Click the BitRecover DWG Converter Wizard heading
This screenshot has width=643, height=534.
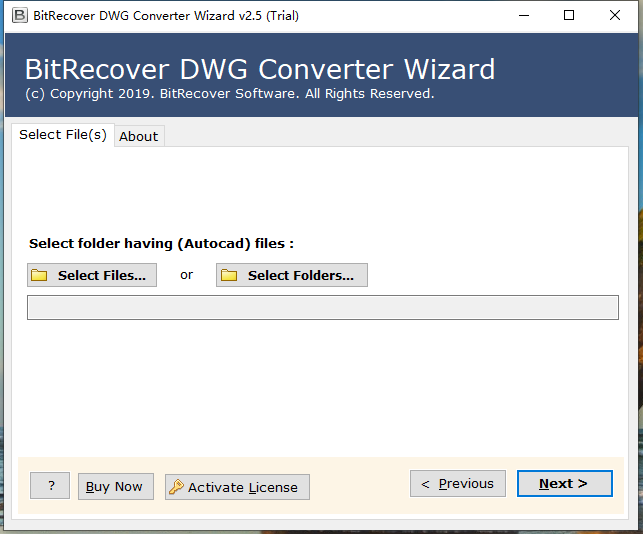[x=260, y=69]
